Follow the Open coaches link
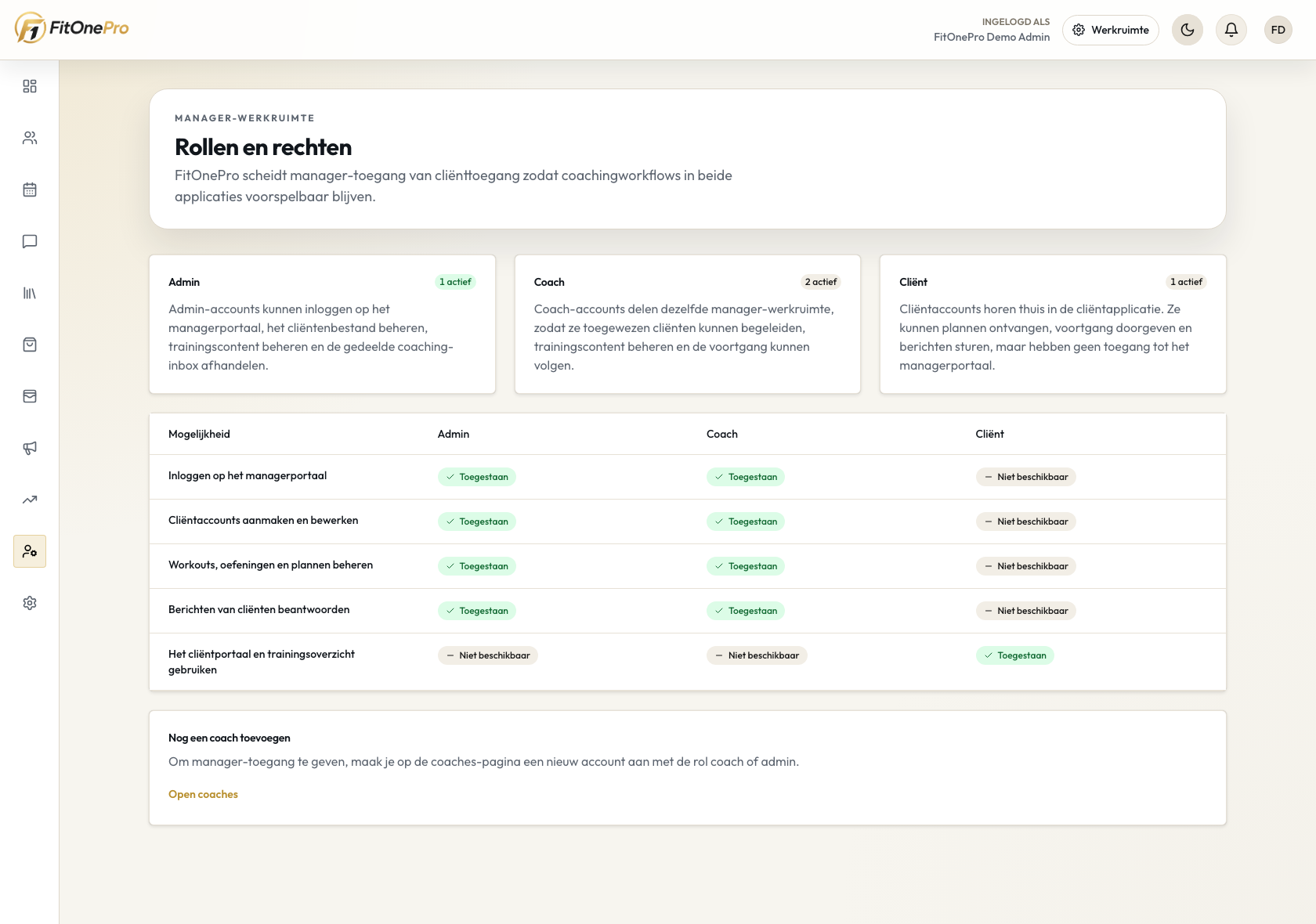1316x924 pixels. pos(203,794)
